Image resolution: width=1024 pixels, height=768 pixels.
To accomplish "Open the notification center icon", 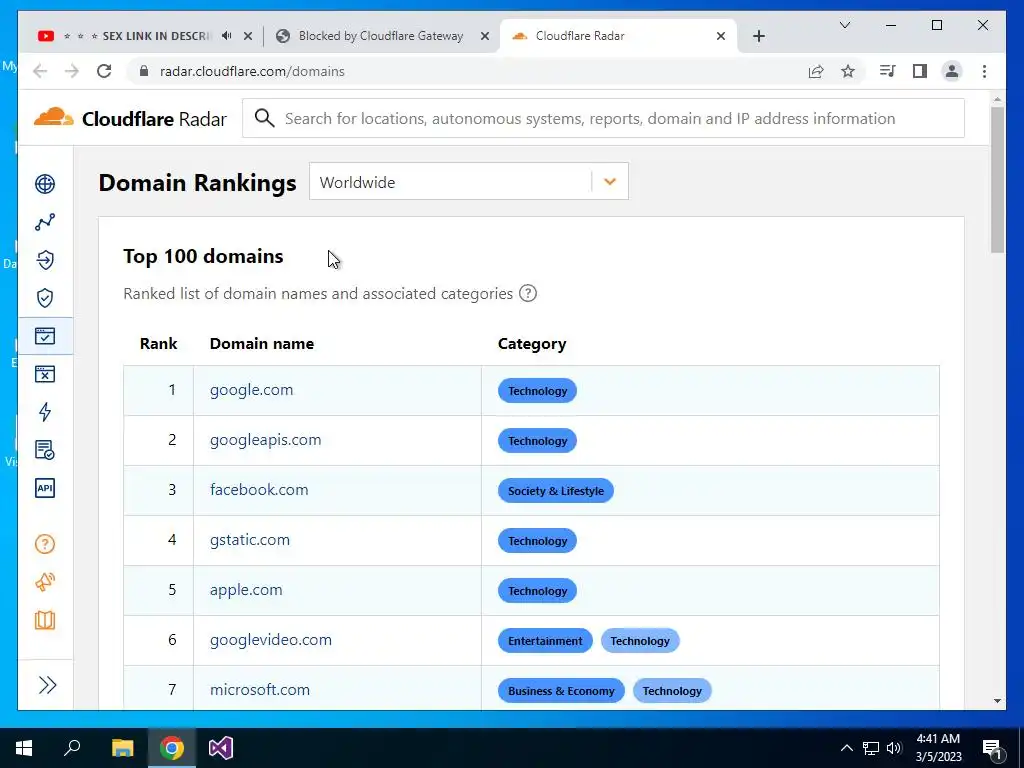I will [993, 748].
